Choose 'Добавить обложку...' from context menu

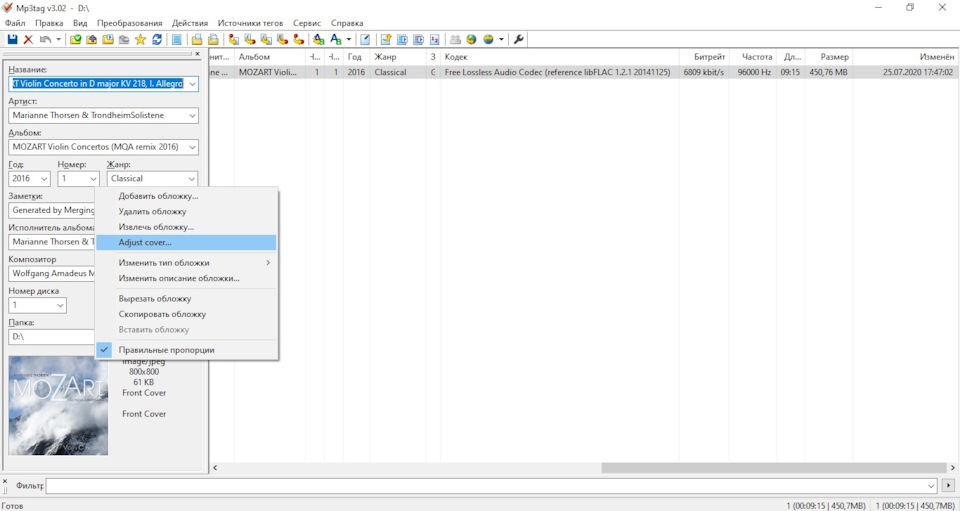[x=187, y=196]
